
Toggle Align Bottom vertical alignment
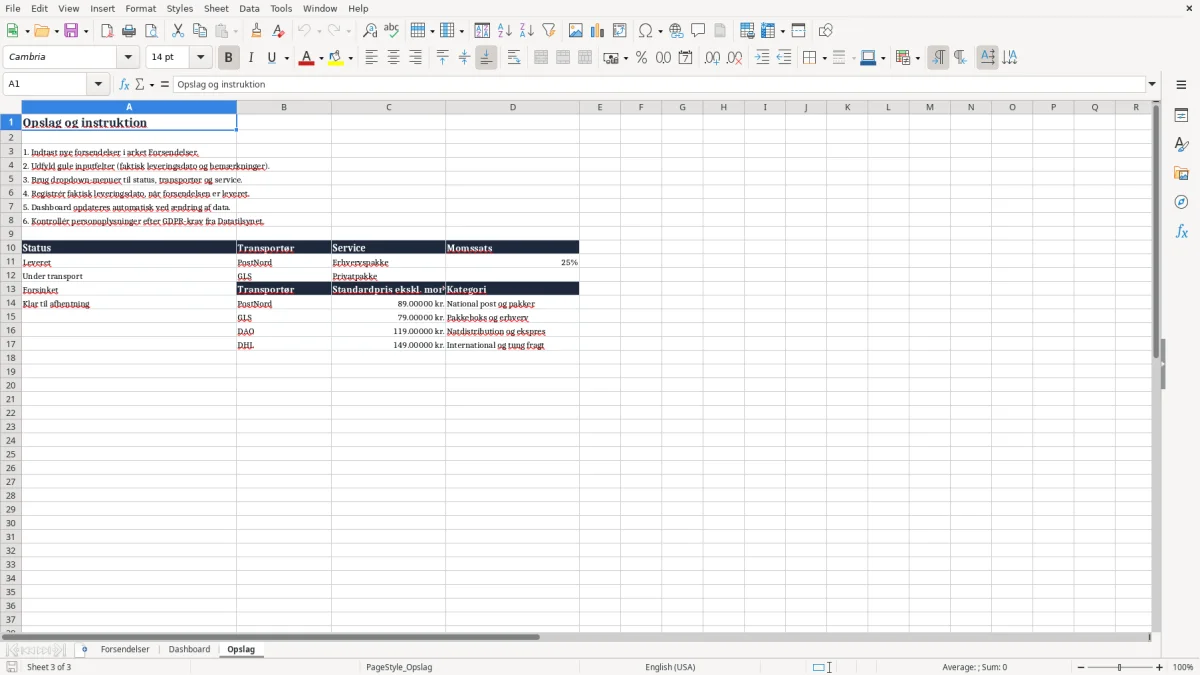(x=486, y=58)
